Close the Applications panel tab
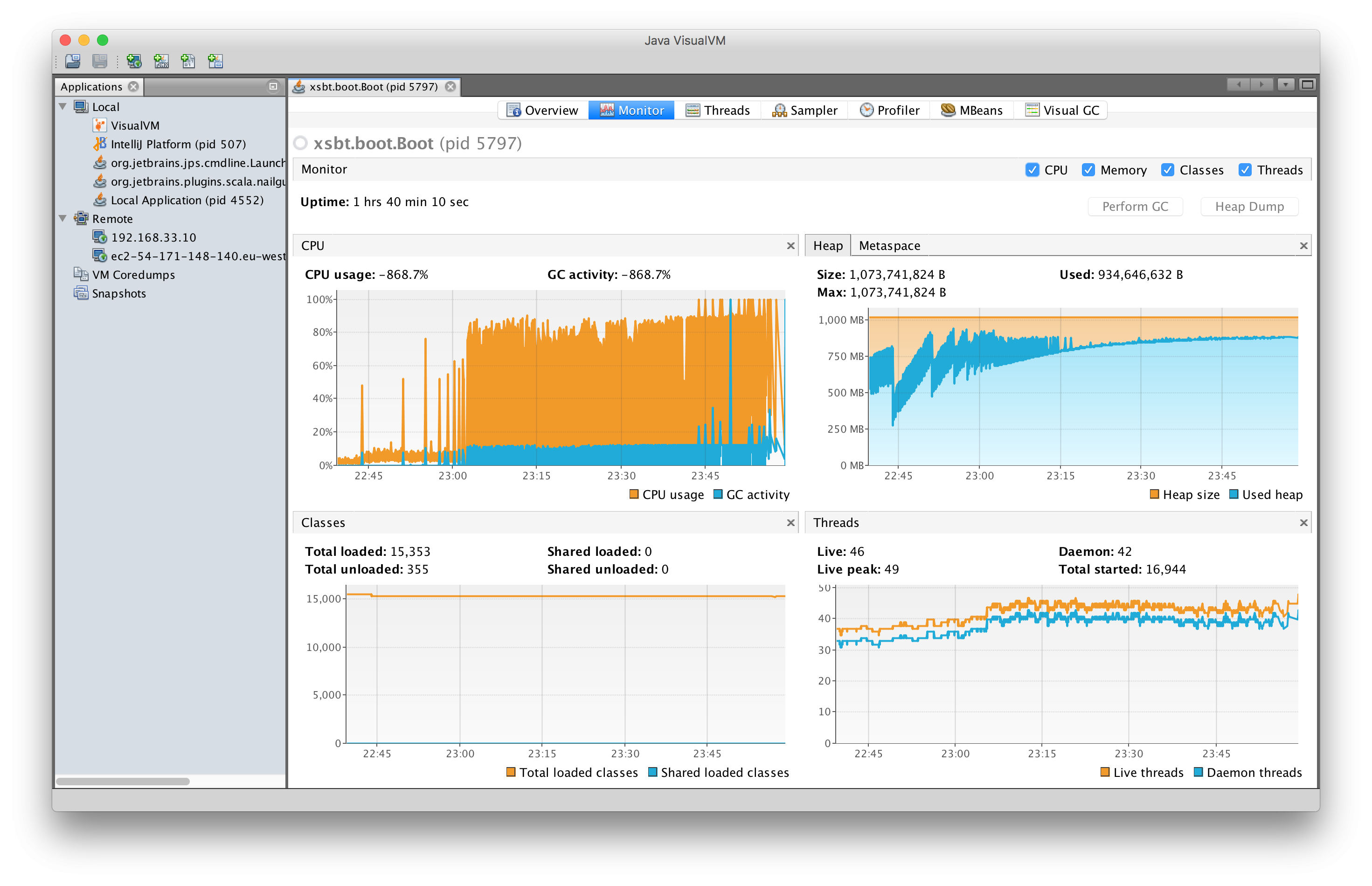 pos(133,86)
